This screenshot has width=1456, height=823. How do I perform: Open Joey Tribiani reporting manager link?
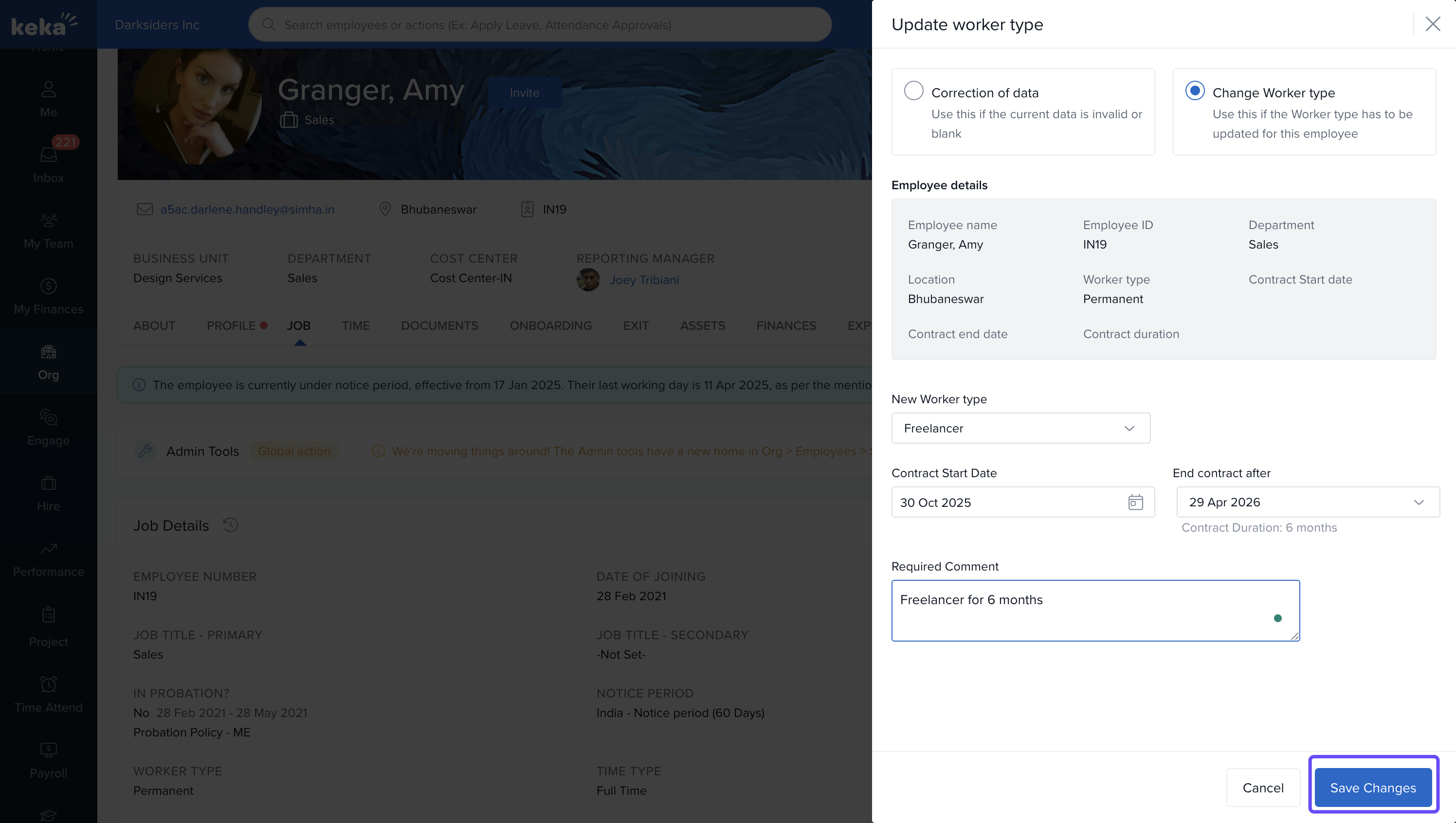pyautogui.click(x=643, y=280)
